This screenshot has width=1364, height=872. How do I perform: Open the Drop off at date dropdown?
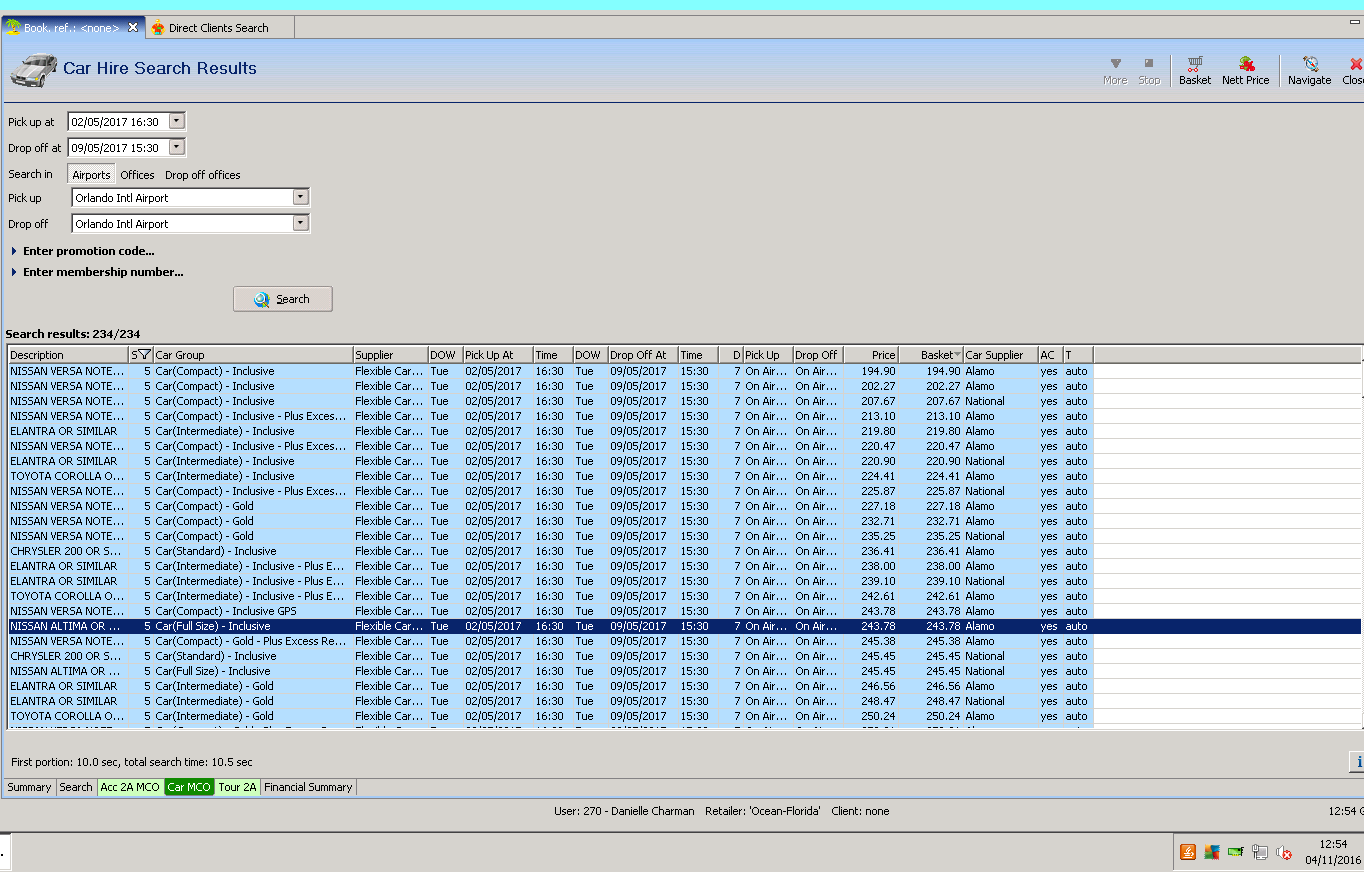177,147
